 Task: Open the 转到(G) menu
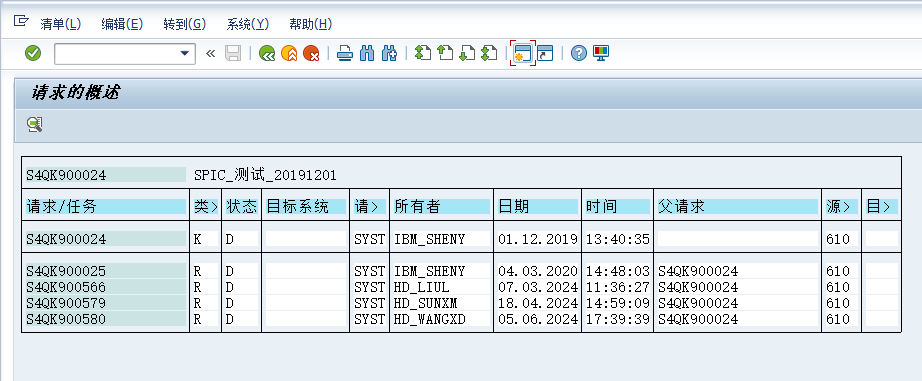tap(185, 24)
